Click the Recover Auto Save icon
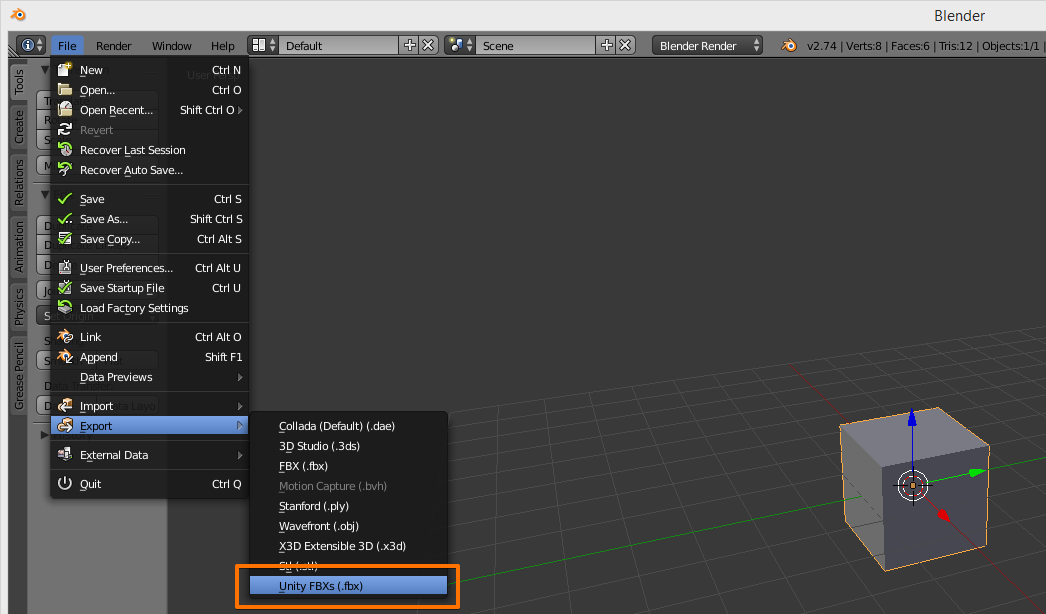Image resolution: width=1046 pixels, height=614 pixels. tap(65, 170)
